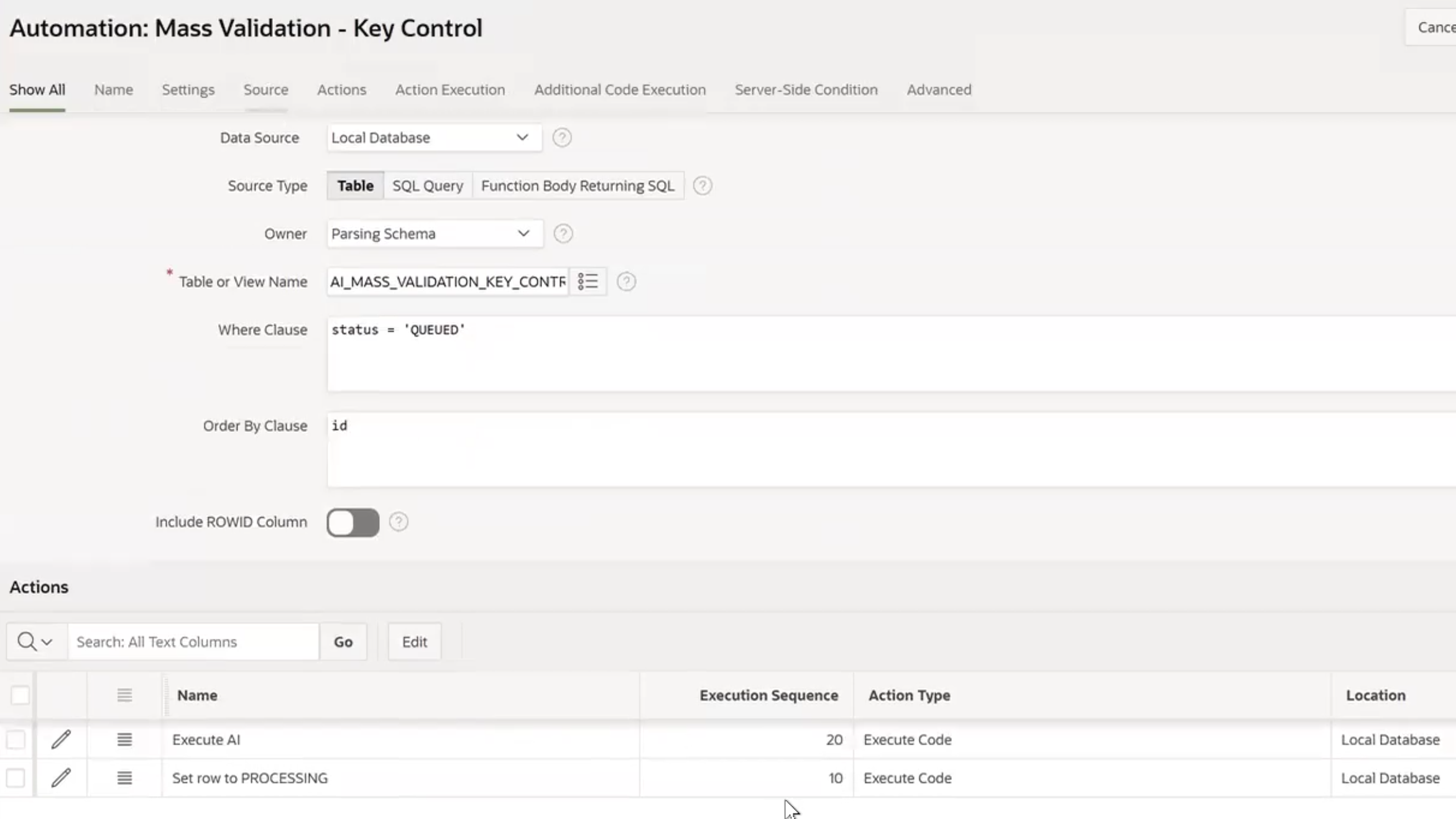Click the Table or View Name list-of-values icon
The height and width of the screenshot is (819, 1456).
pyautogui.click(x=587, y=281)
